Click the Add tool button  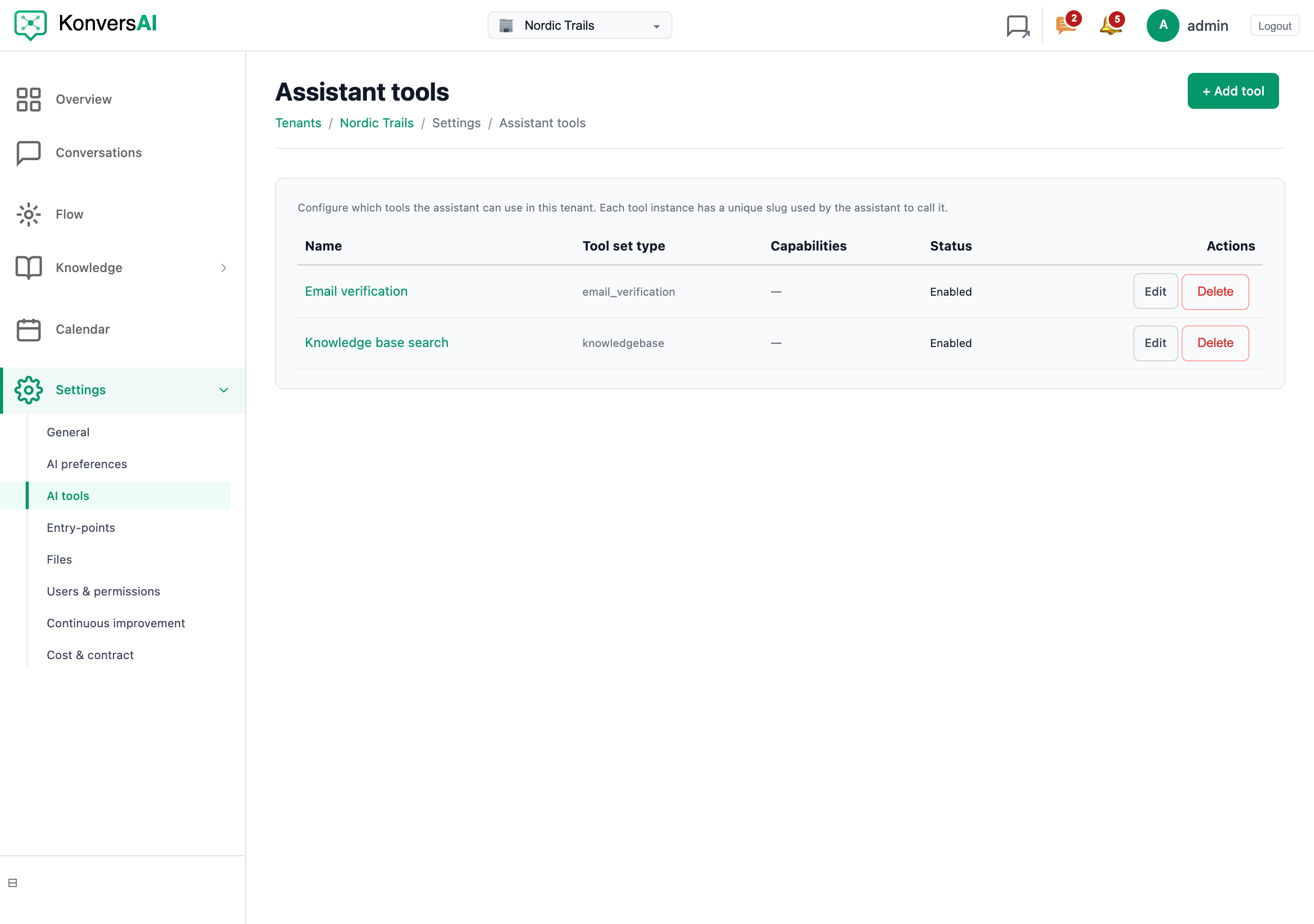[x=1233, y=91]
